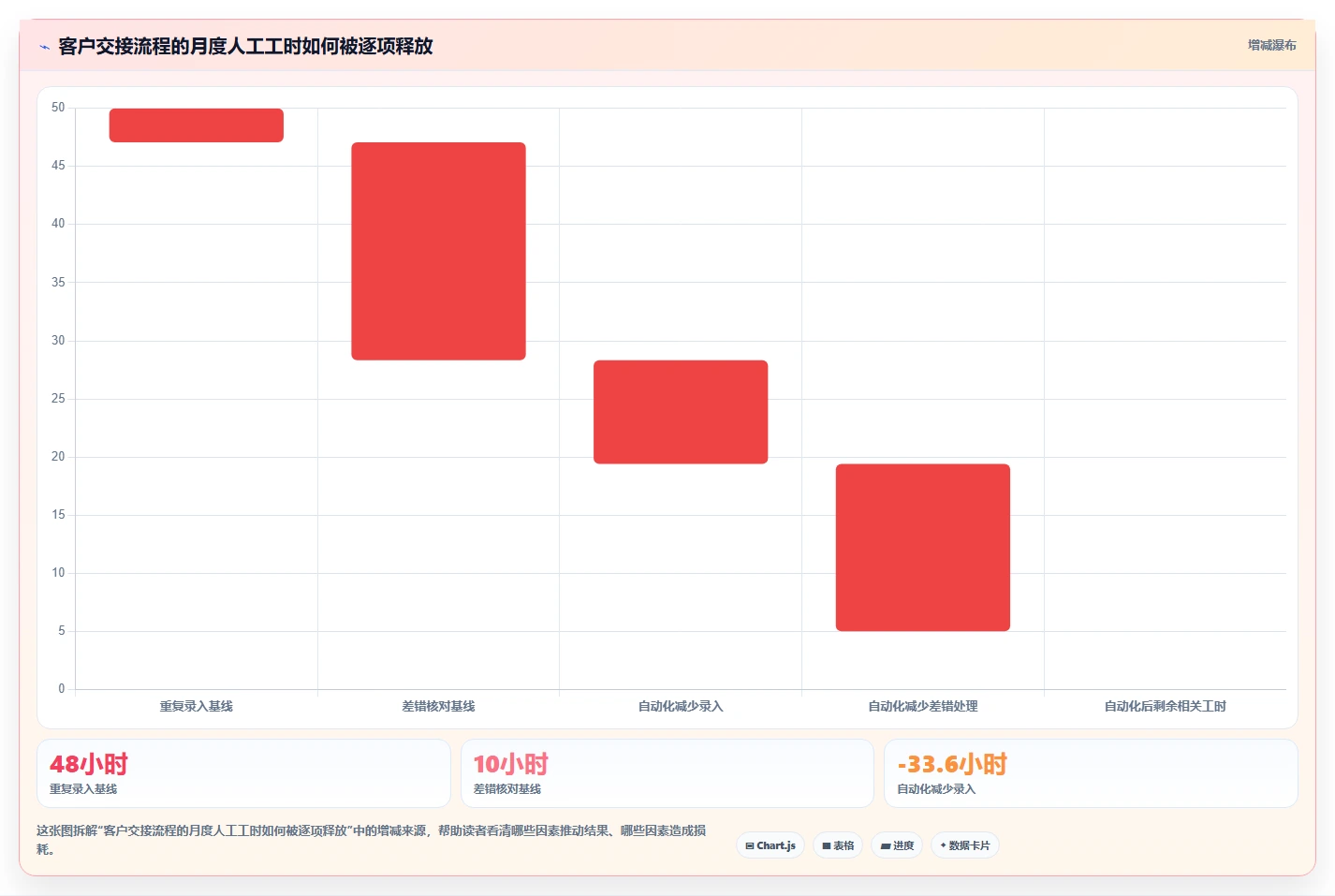Image resolution: width=1335 pixels, height=896 pixels.
Task: Click the red bar for 自动化减少差错处理
Action: pos(923,548)
